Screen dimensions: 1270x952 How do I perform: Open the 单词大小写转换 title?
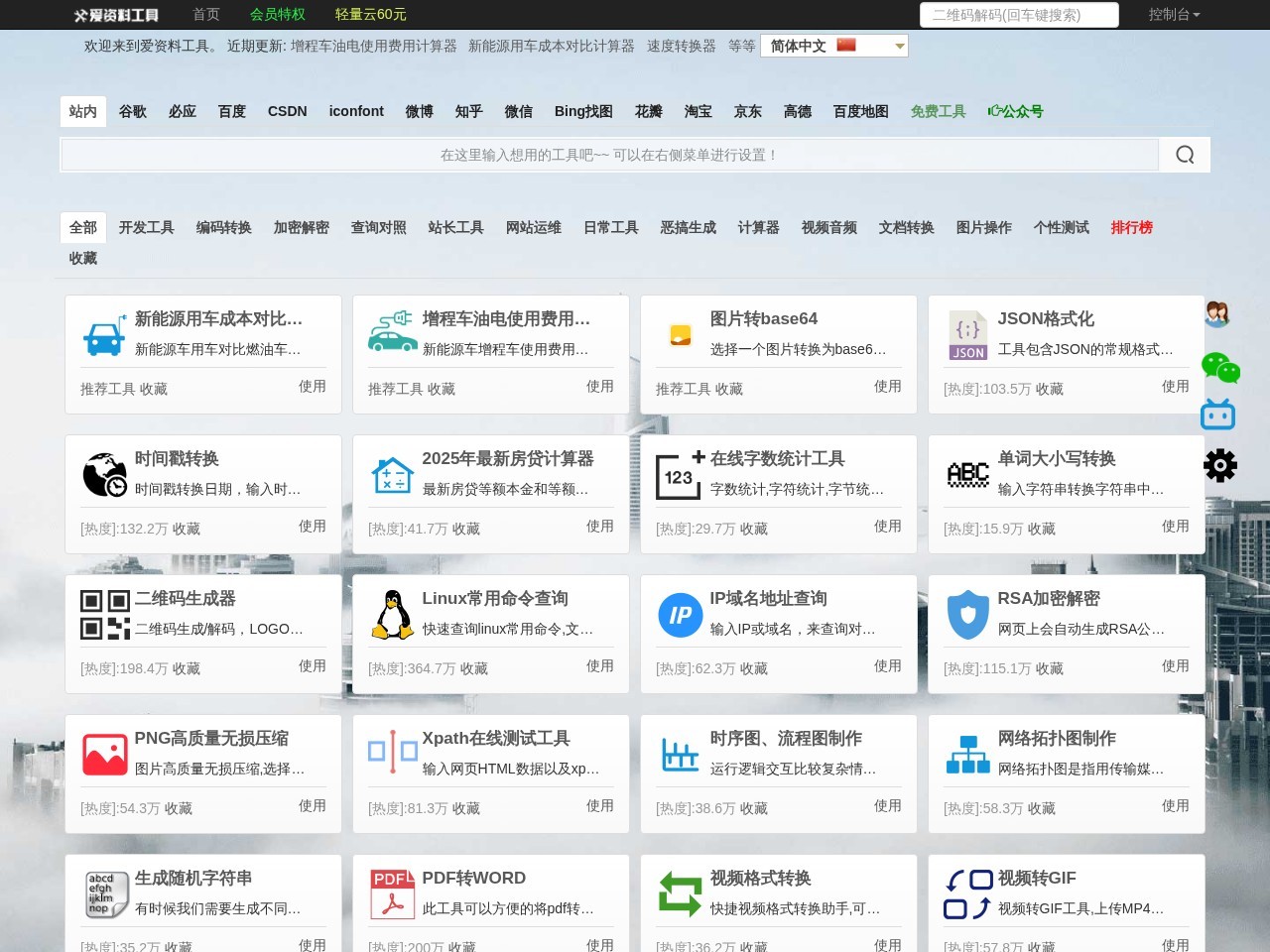pos(1057,458)
